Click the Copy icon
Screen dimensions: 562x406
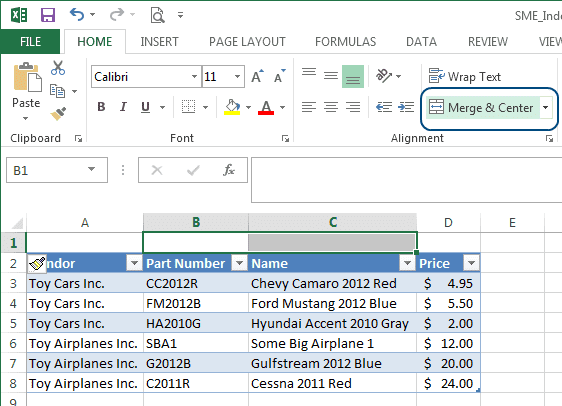click(58, 91)
